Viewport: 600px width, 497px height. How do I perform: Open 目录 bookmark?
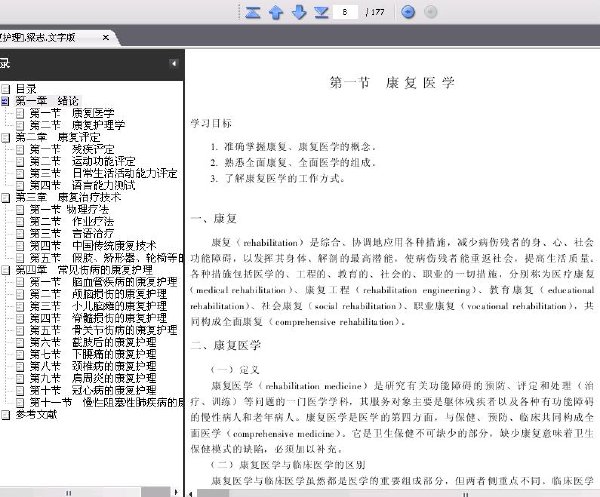pos(26,89)
